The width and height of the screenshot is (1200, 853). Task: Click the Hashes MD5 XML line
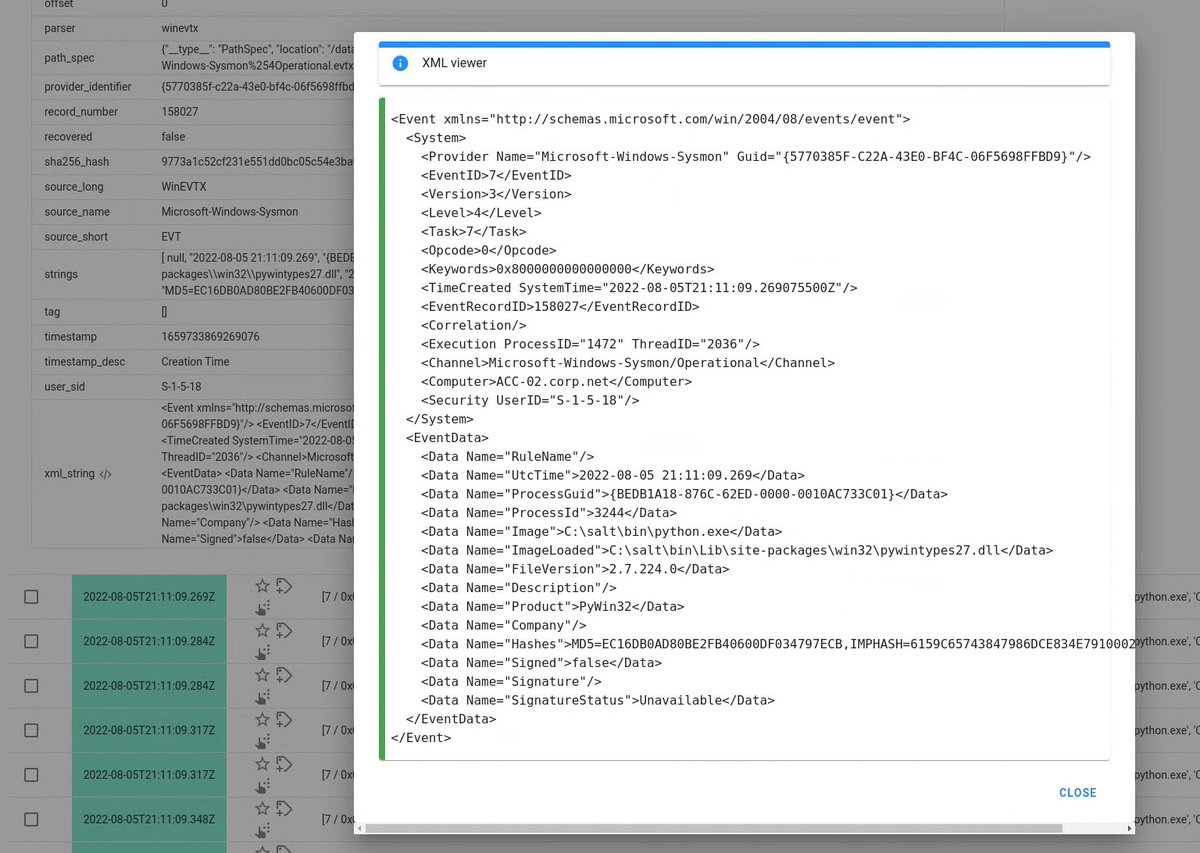tap(777, 644)
